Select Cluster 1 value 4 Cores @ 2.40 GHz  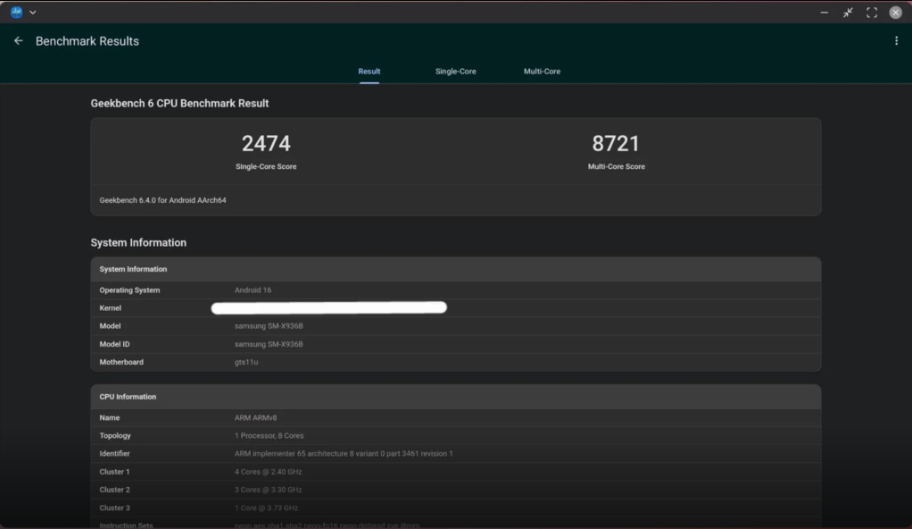pos(268,472)
